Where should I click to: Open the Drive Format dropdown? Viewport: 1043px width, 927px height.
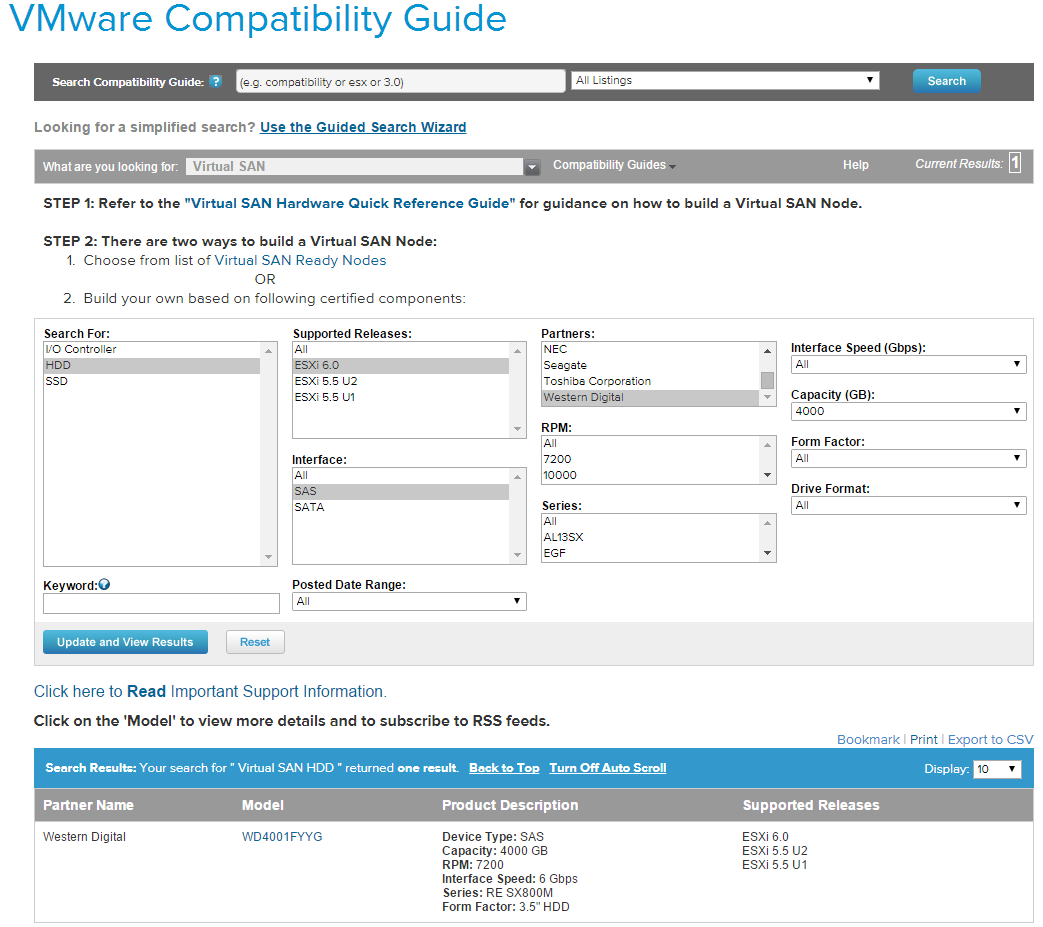click(x=908, y=505)
